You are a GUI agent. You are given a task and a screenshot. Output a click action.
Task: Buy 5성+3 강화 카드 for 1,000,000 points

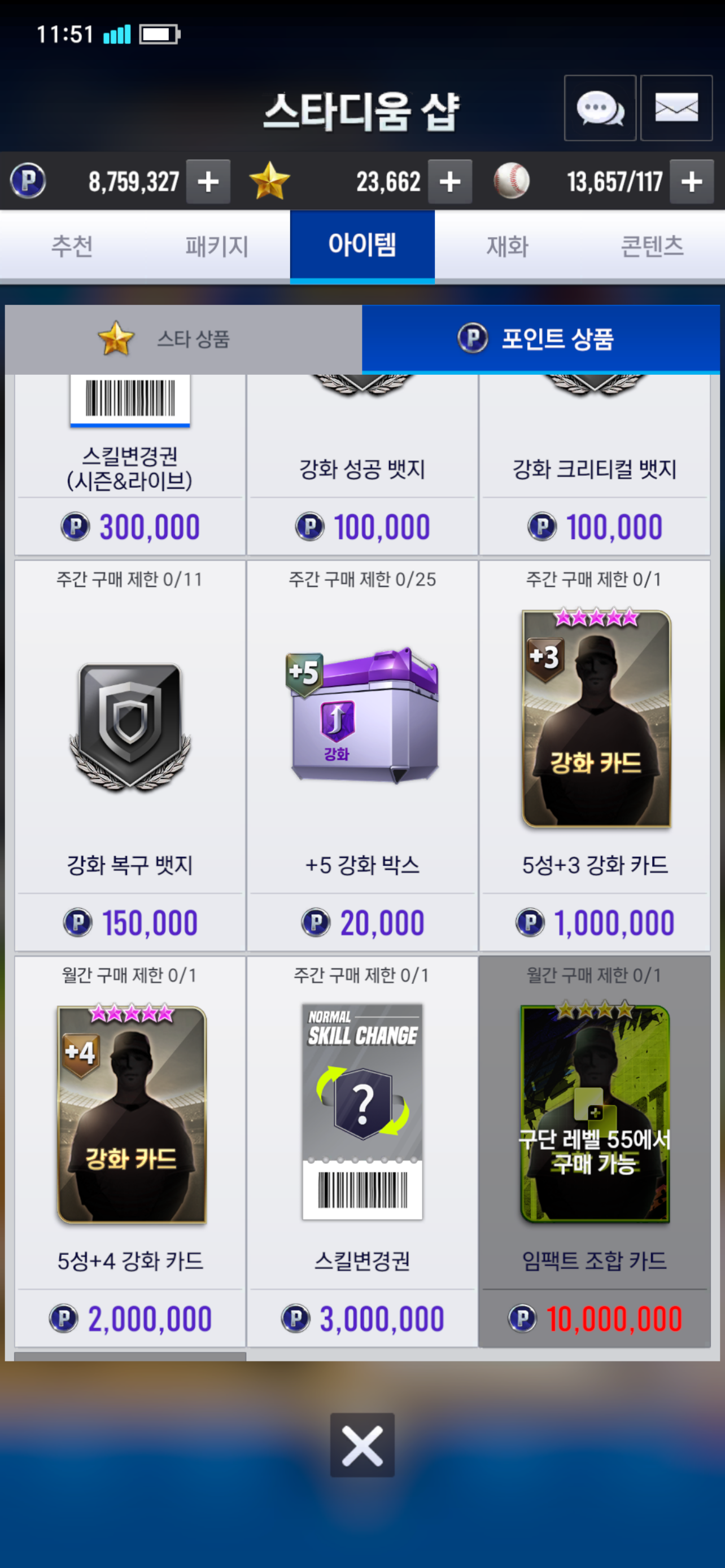(595, 923)
